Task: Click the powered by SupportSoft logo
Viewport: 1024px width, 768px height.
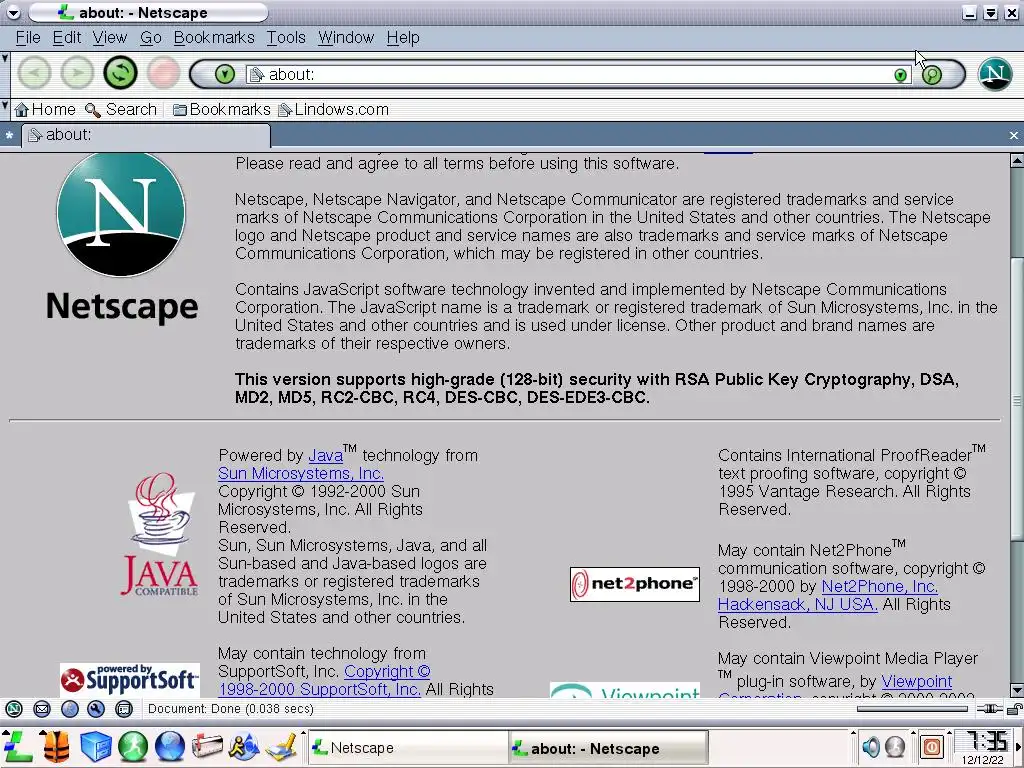Action: [129, 680]
